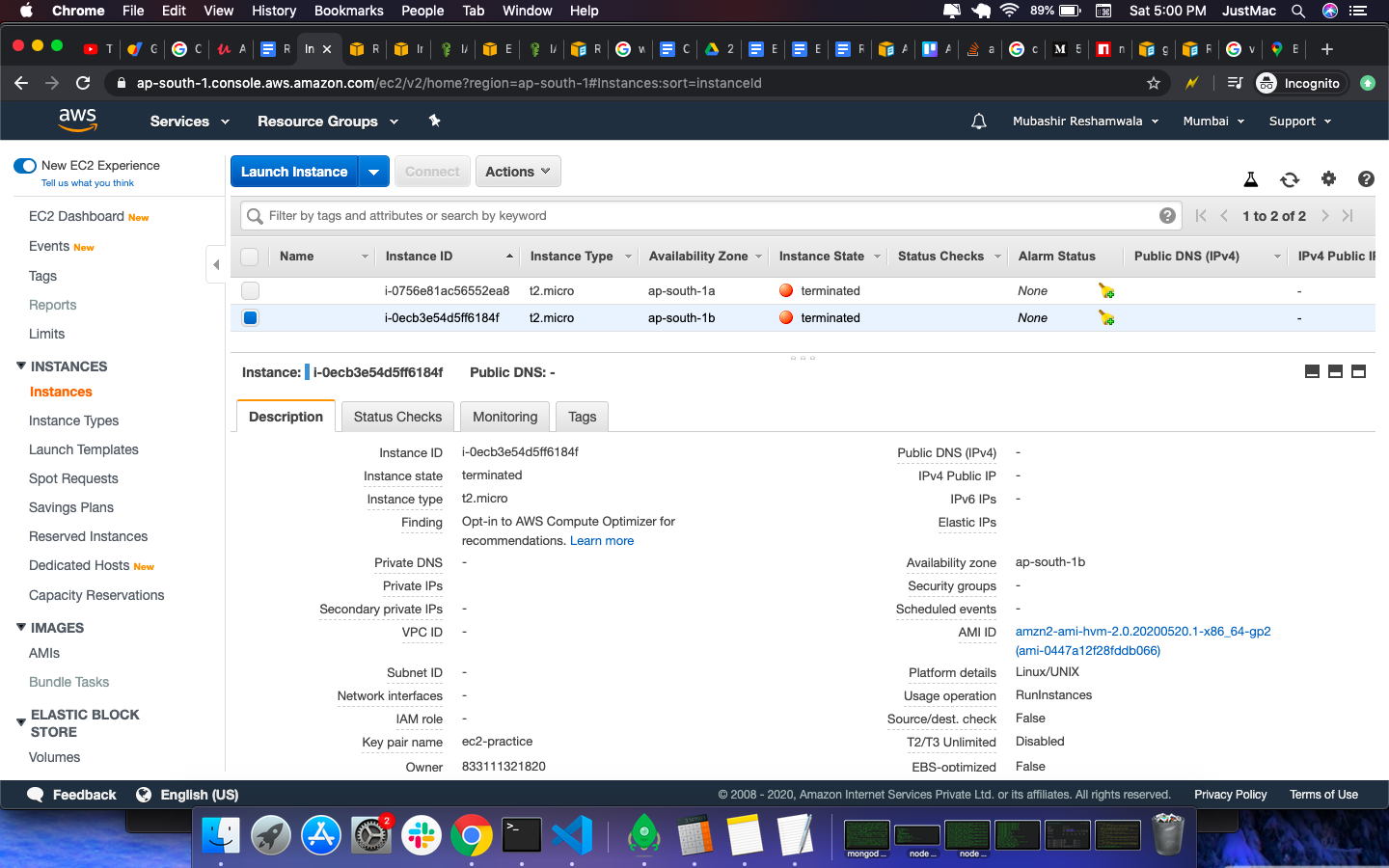Go to last page of results
Viewport: 1389px width, 868px height.
point(1348,216)
